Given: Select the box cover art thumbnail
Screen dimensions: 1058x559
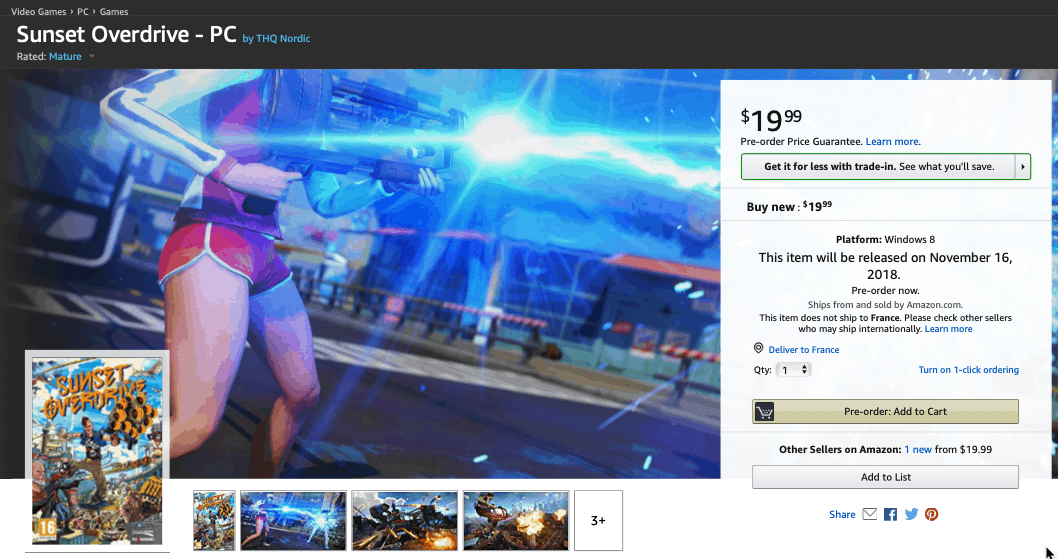Looking at the screenshot, I should click(215, 521).
